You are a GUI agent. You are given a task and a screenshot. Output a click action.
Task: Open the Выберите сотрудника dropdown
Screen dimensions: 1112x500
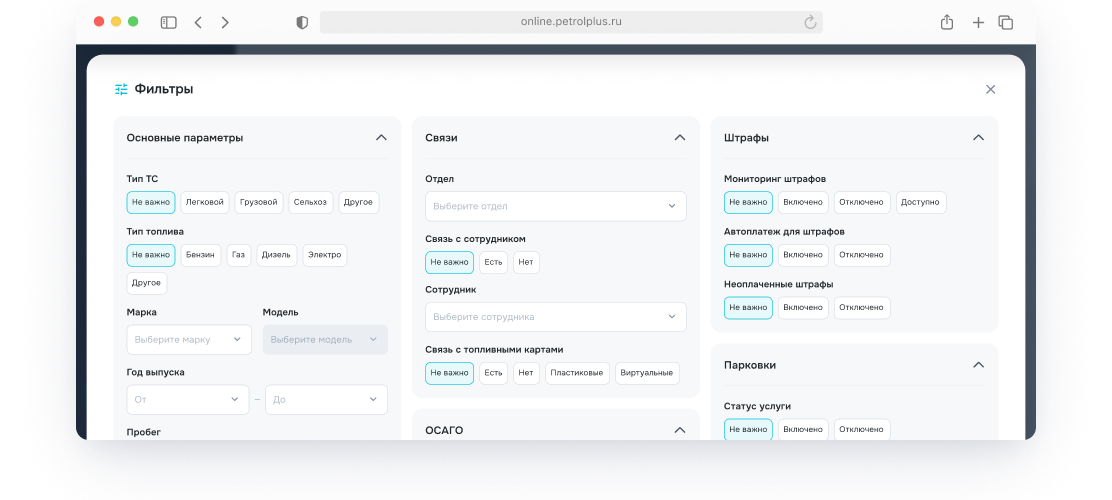point(556,317)
